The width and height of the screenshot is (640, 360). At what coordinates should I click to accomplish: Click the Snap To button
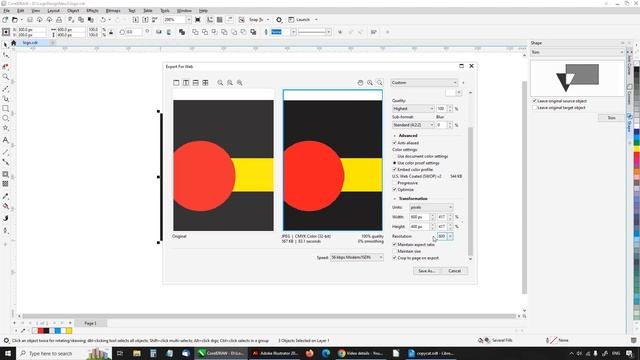point(257,20)
